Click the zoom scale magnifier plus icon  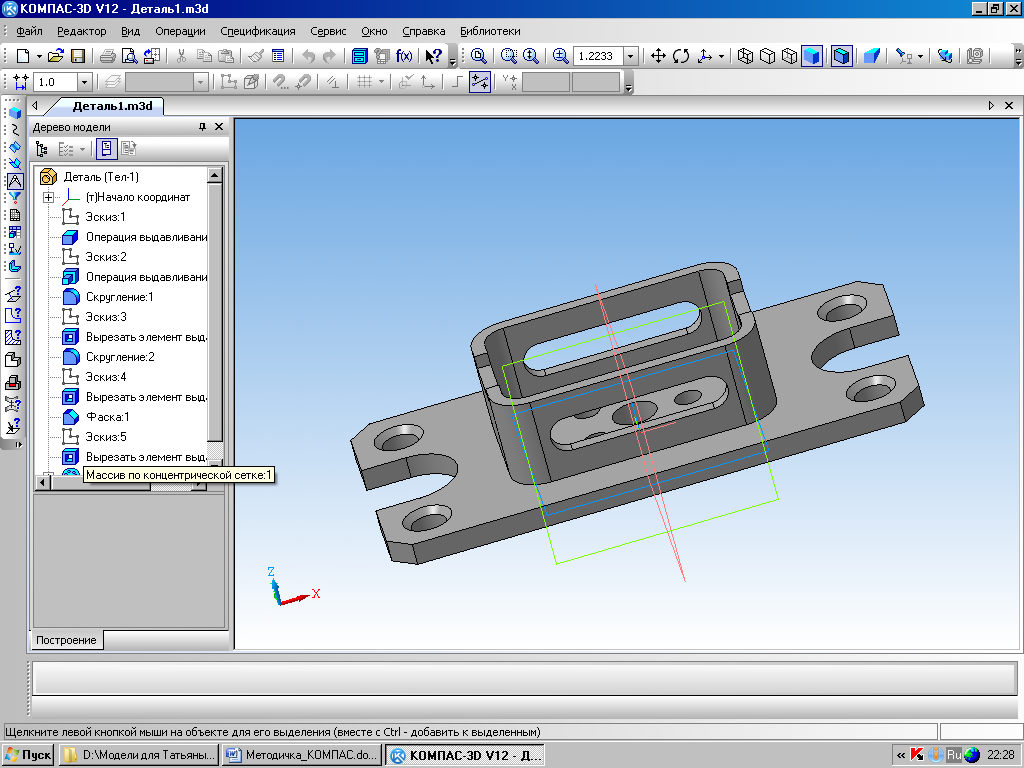pos(560,56)
